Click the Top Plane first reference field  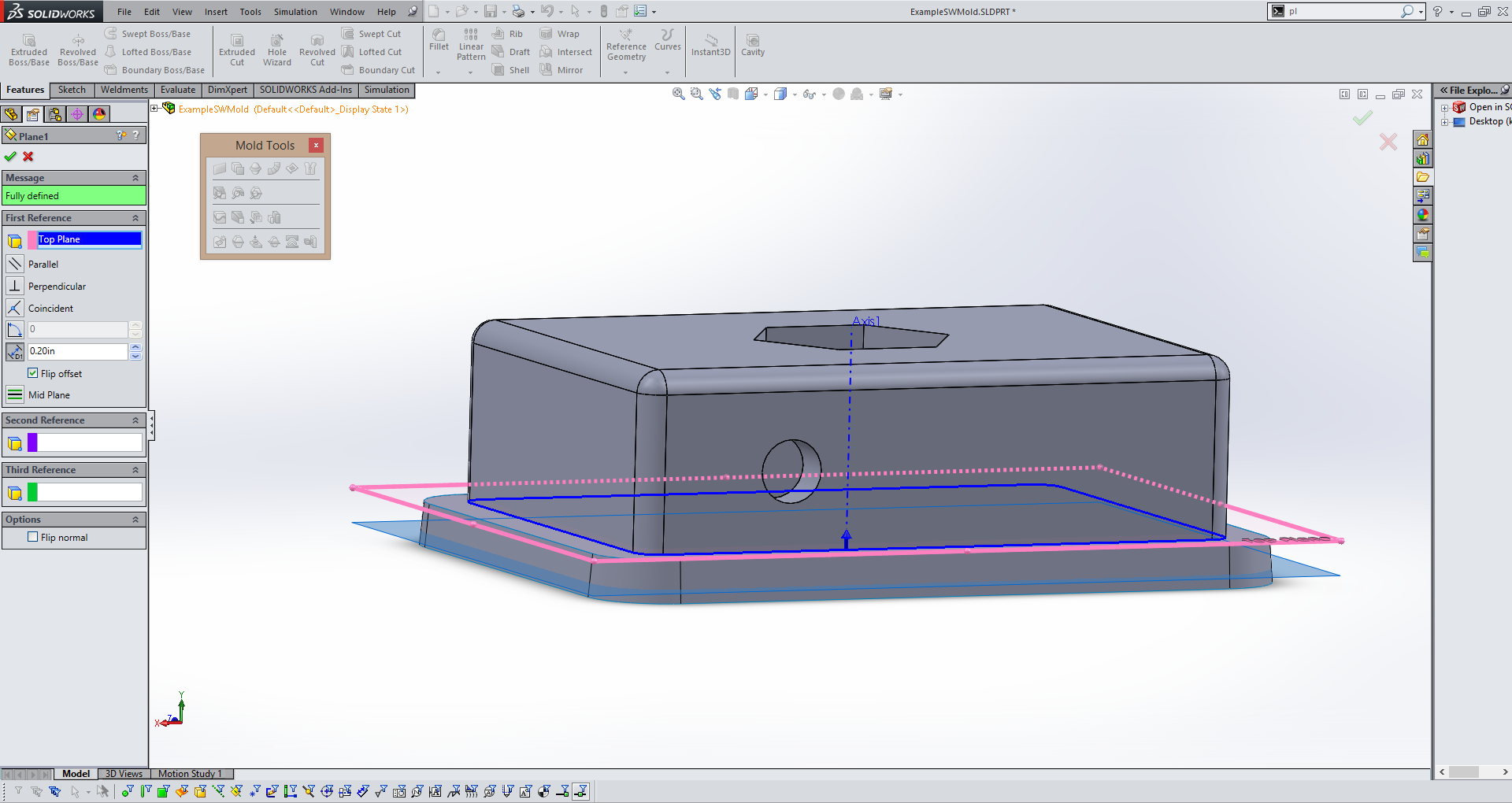pyautogui.click(x=89, y=239)
